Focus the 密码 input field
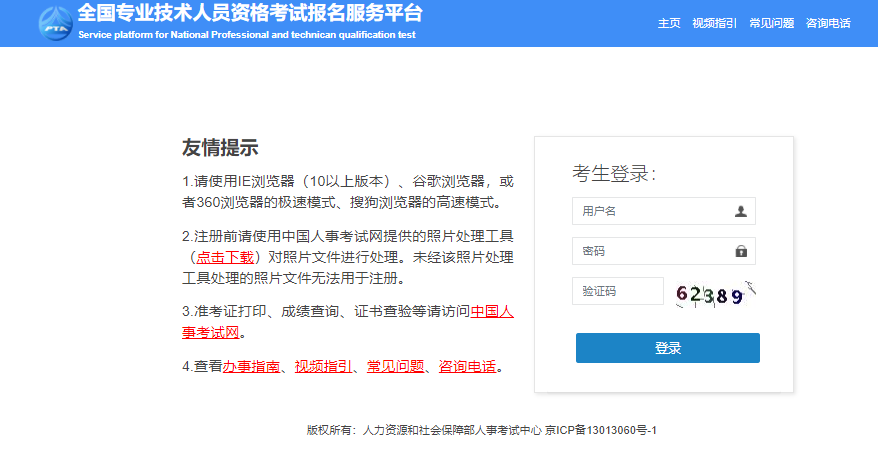This screenshot has width=878, height=456. pos(650,251)
